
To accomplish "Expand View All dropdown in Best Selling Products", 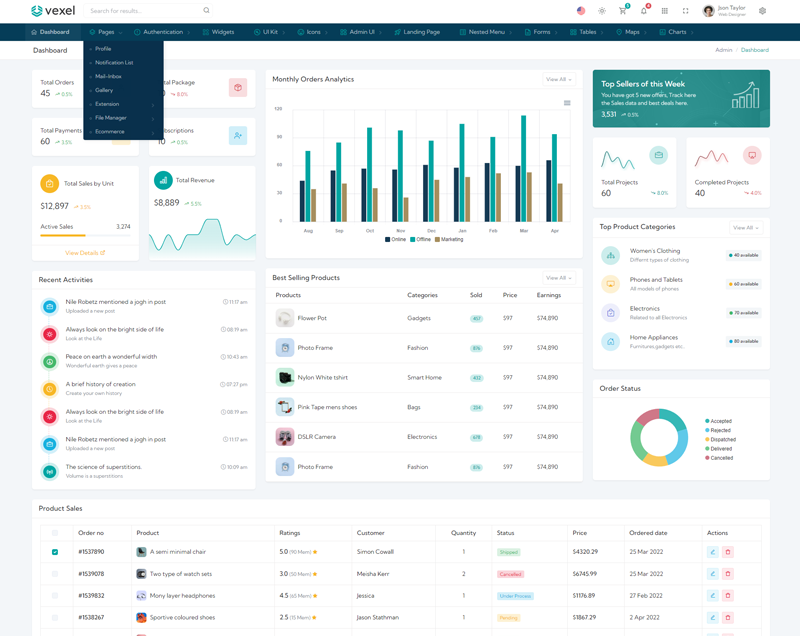I will pyautogui.click(x=558, y=278).
